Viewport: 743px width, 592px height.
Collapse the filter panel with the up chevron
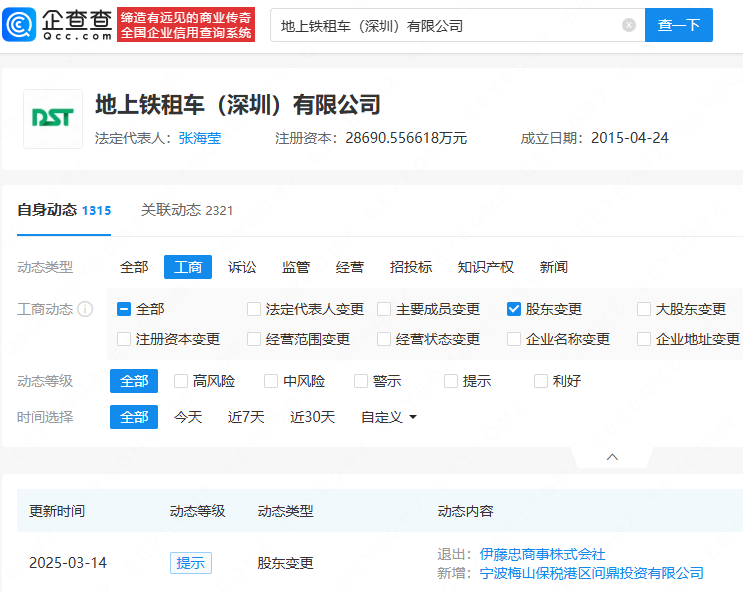[612, 457]
